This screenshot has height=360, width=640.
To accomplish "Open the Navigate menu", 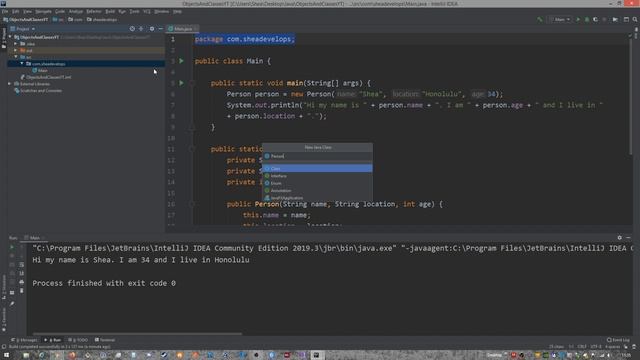I will pos(43,11).
